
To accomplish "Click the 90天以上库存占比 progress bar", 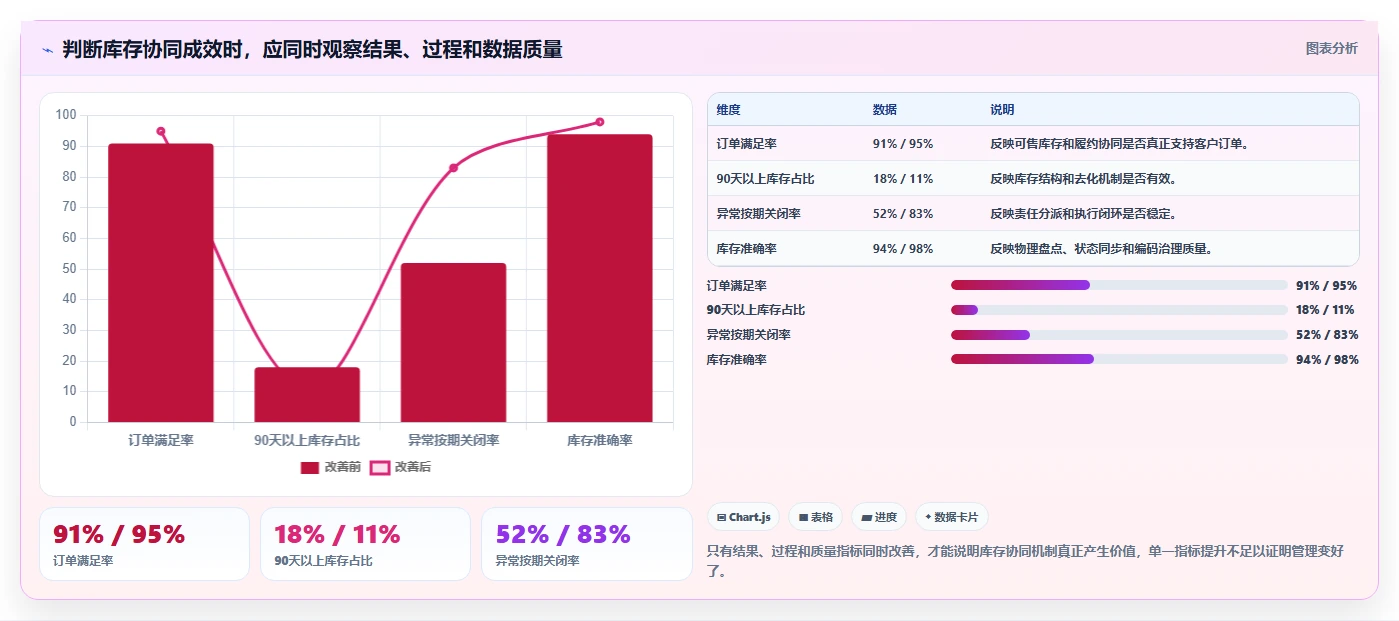I will tap(1119, 310).
